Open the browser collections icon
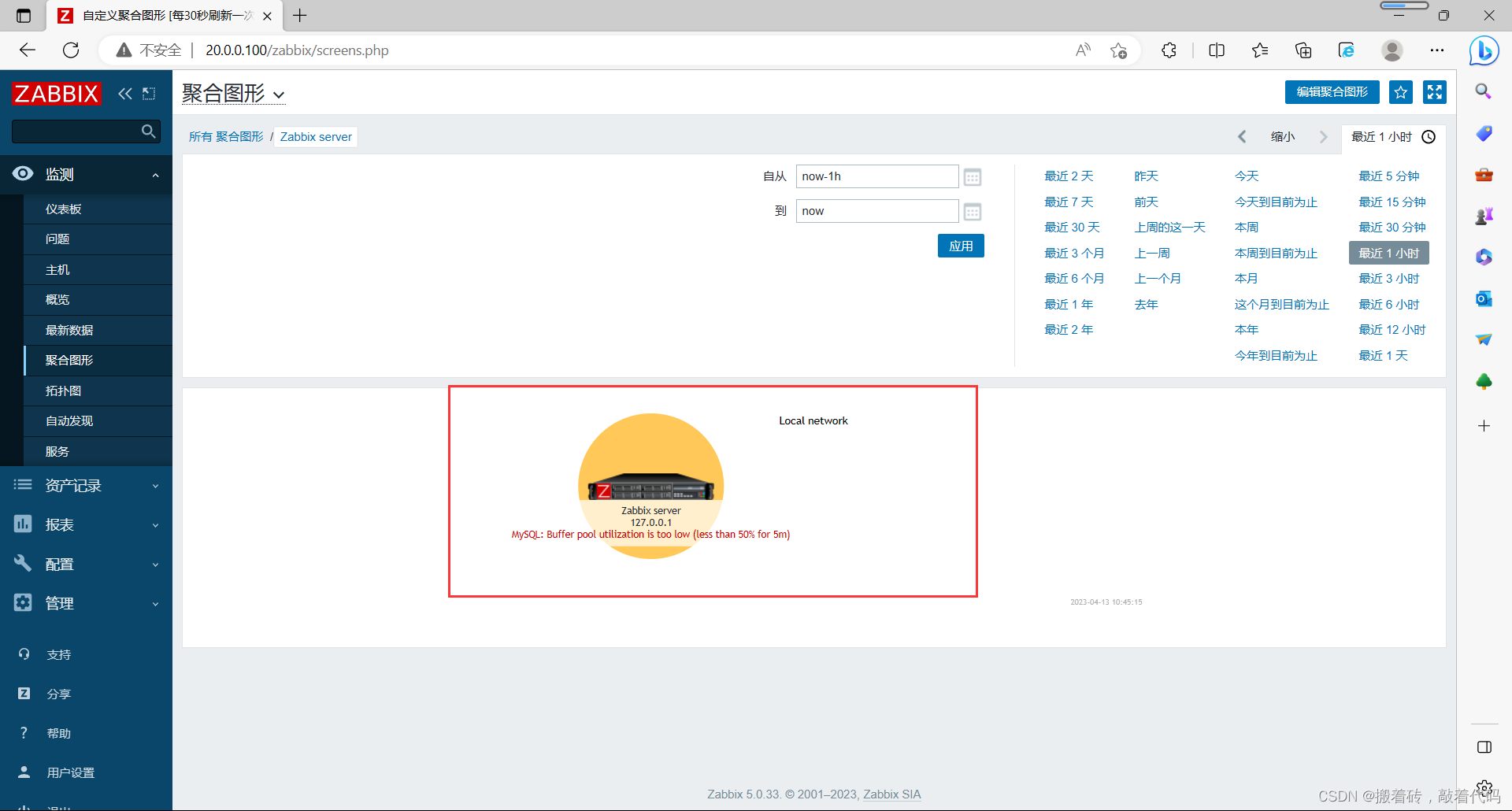Image resolution: width=1512 pixels, height=811 pixels. [1303, 50]
